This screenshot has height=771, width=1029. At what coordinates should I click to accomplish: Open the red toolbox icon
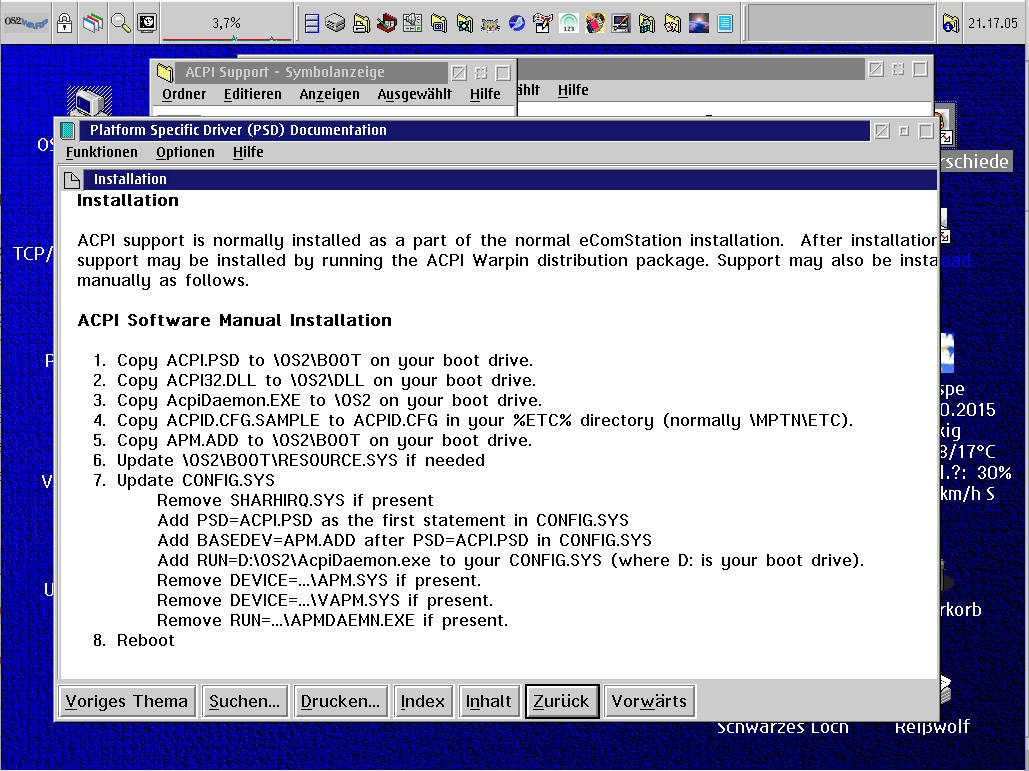tap(387, 24)
